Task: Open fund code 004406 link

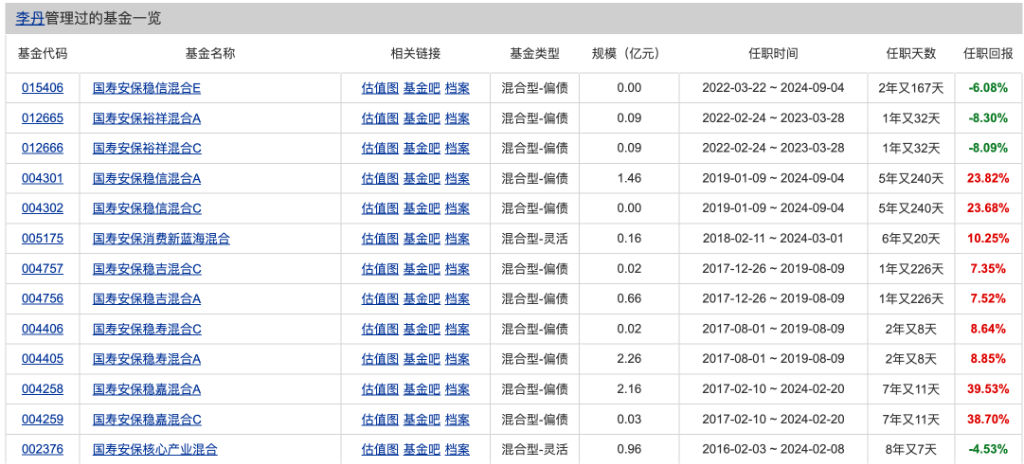Action: coord(42,329)
